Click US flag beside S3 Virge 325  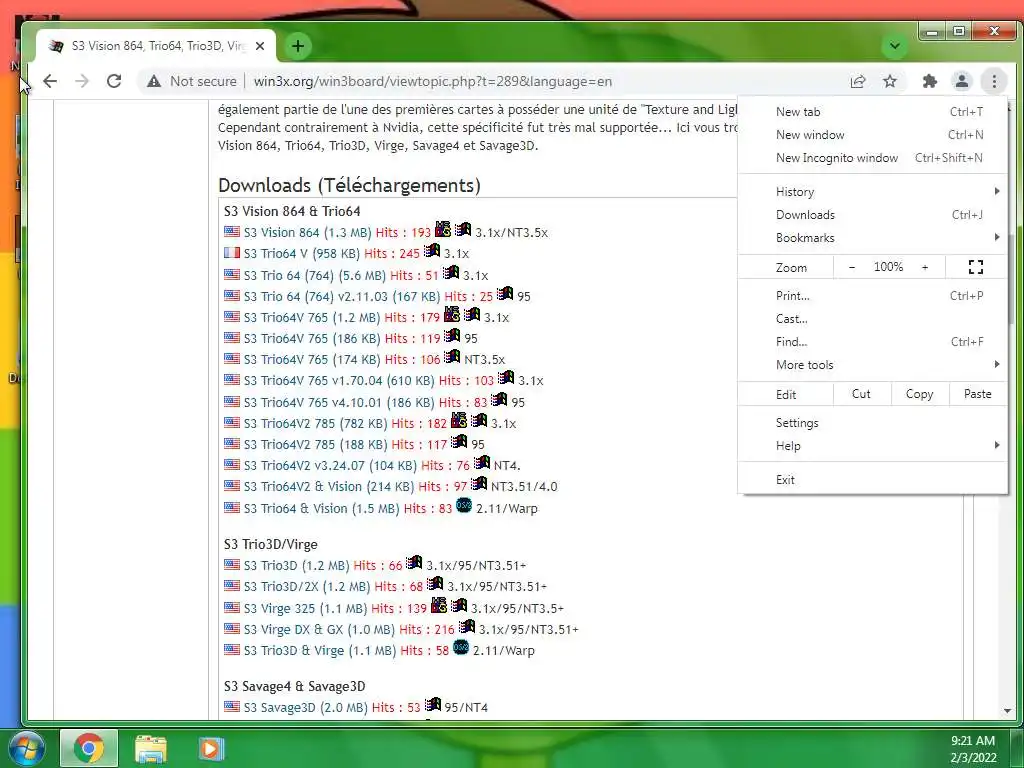click(x=232, y=607)
